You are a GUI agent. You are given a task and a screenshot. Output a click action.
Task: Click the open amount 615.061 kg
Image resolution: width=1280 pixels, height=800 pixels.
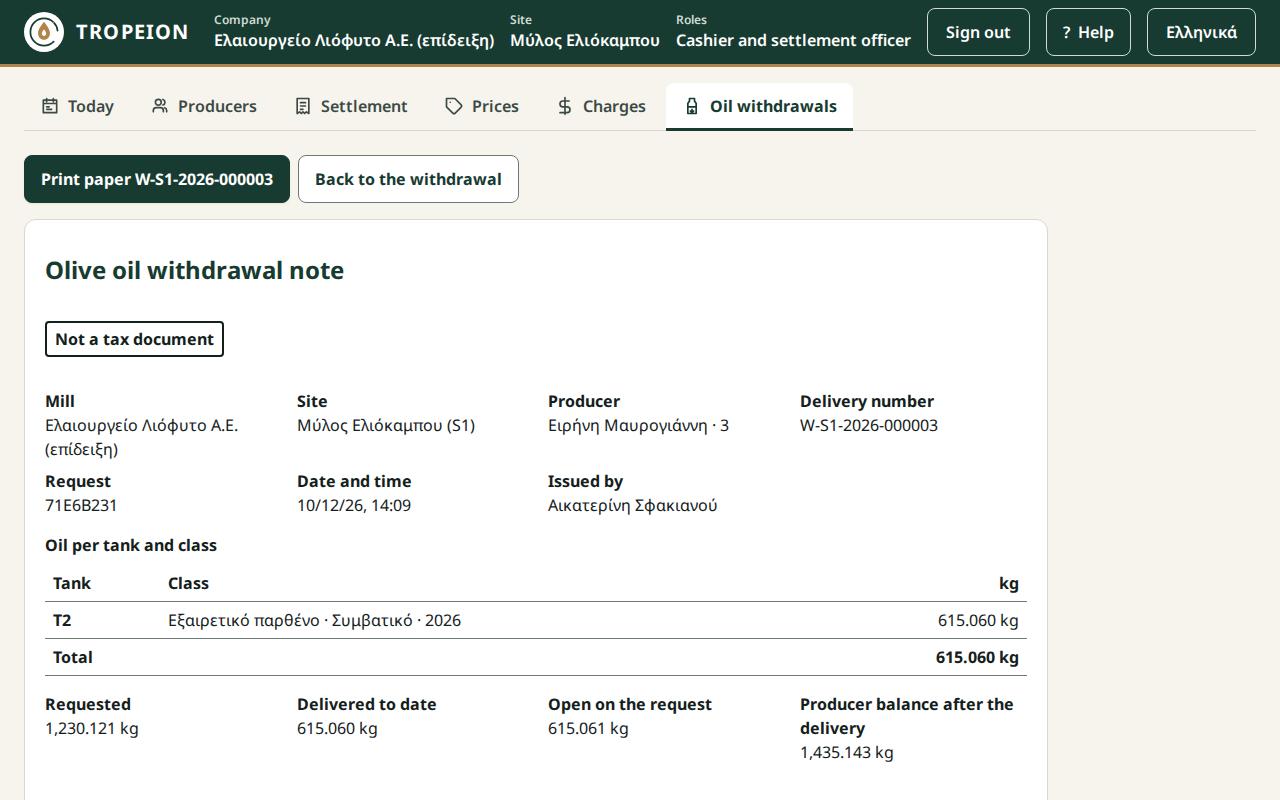588,728
